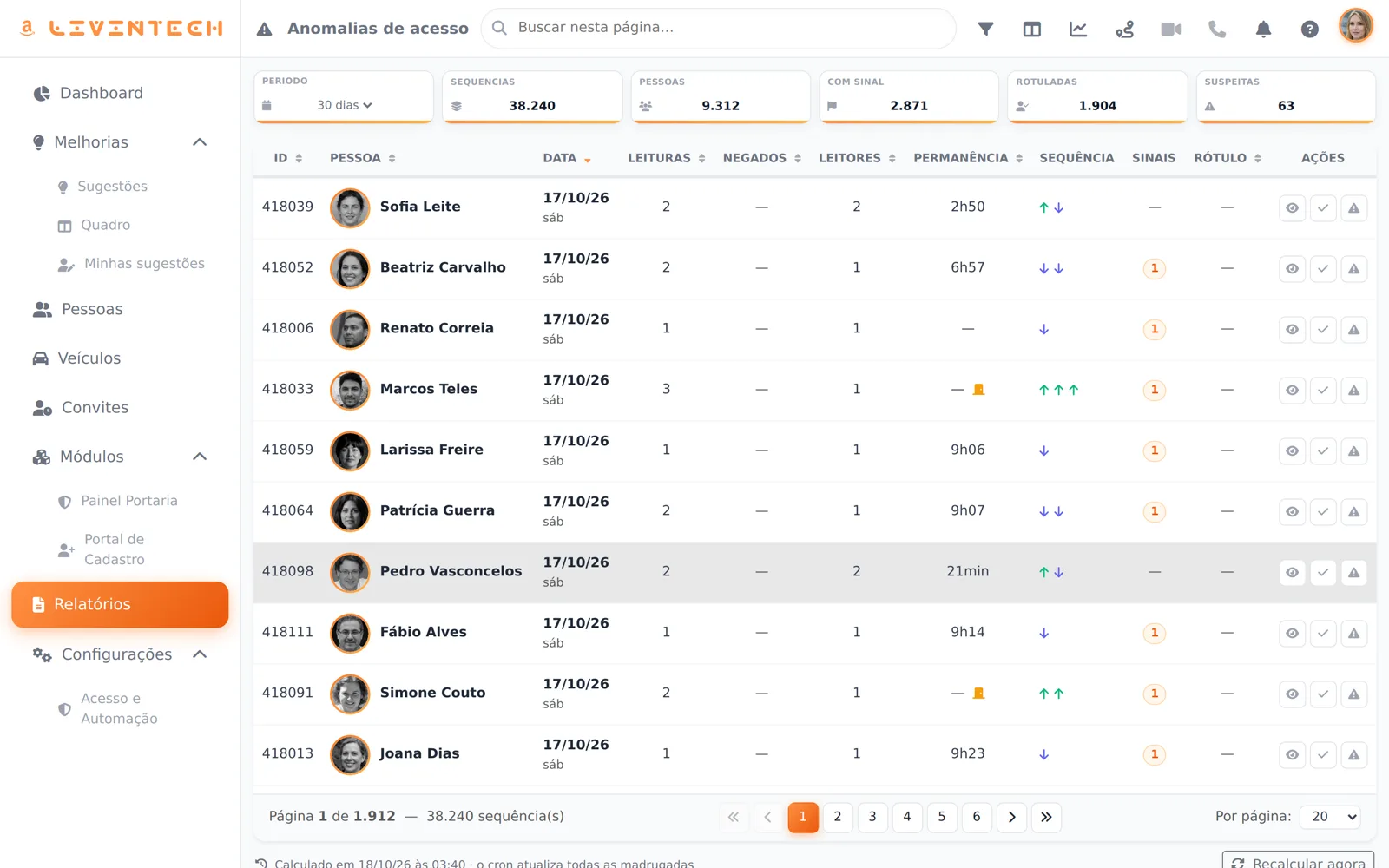Click the share nodes icon in toolbar
The width and height of the screenshot is (1389, 868).
pos(1124,29)
